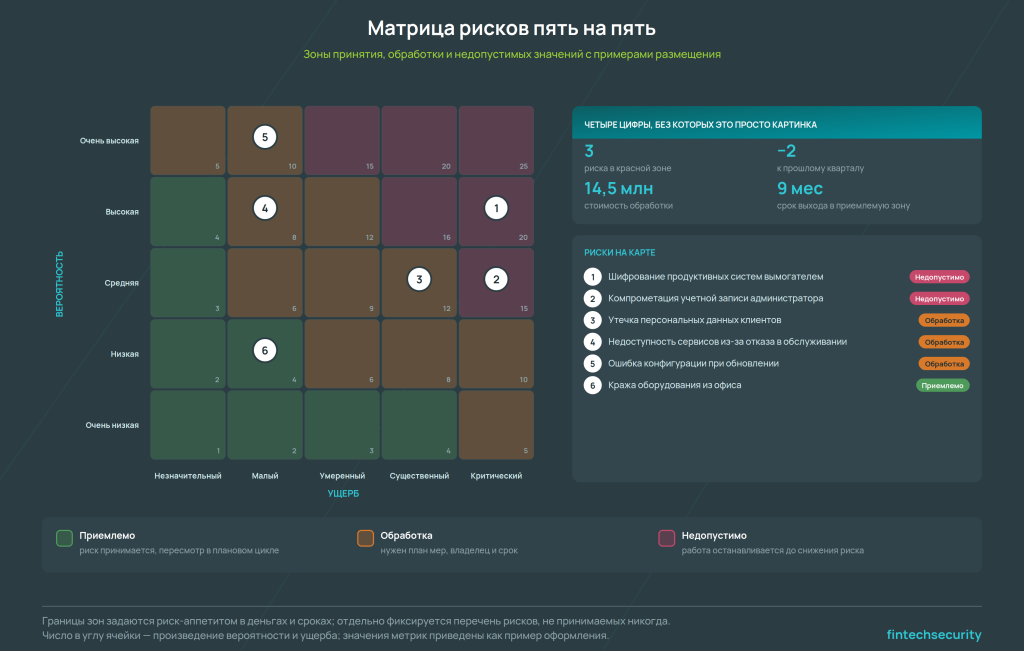Click list number badge 4 beside Недоступность
Screen dimensions: 1024x651
coord(592,341)
